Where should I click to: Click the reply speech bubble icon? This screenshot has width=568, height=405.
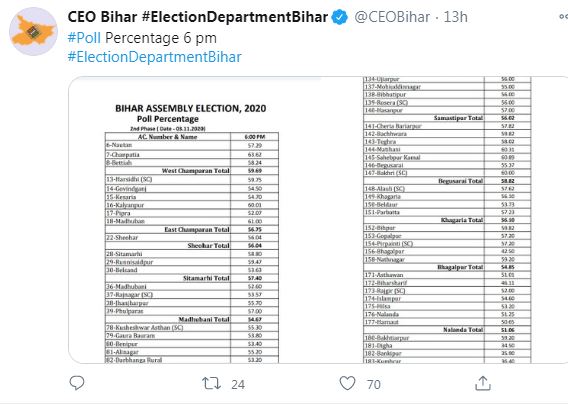77,383
